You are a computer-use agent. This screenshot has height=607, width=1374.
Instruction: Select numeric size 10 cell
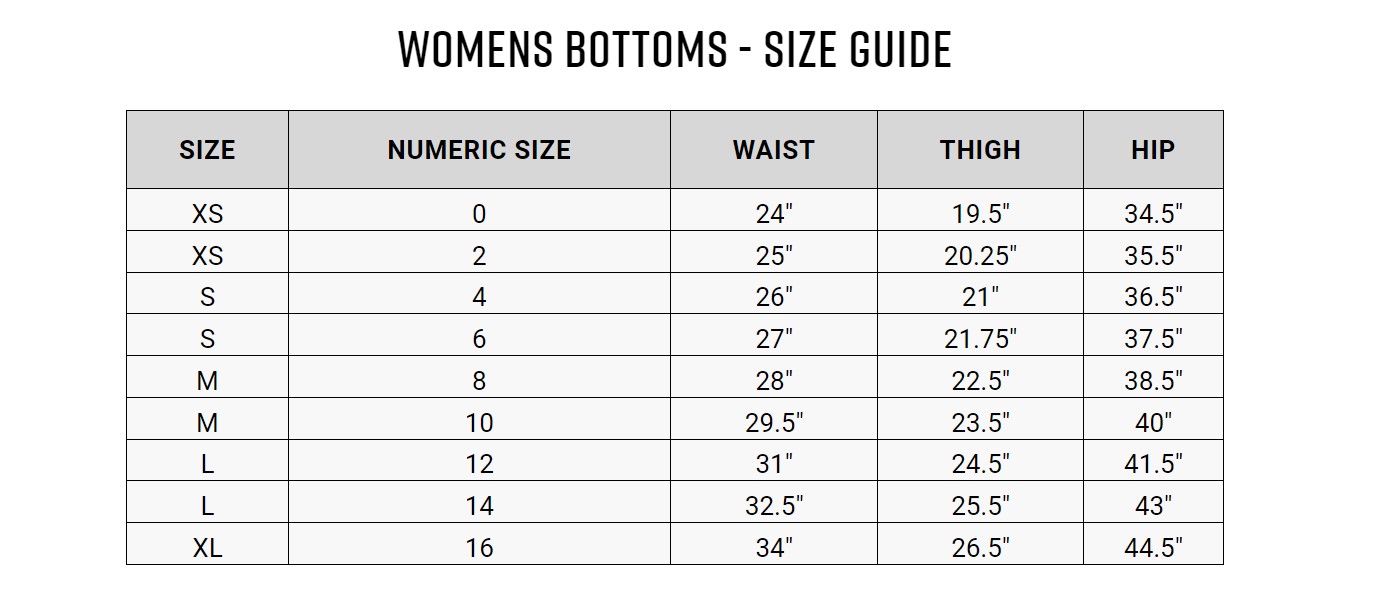pyautogui.click(x=479, y=422)
